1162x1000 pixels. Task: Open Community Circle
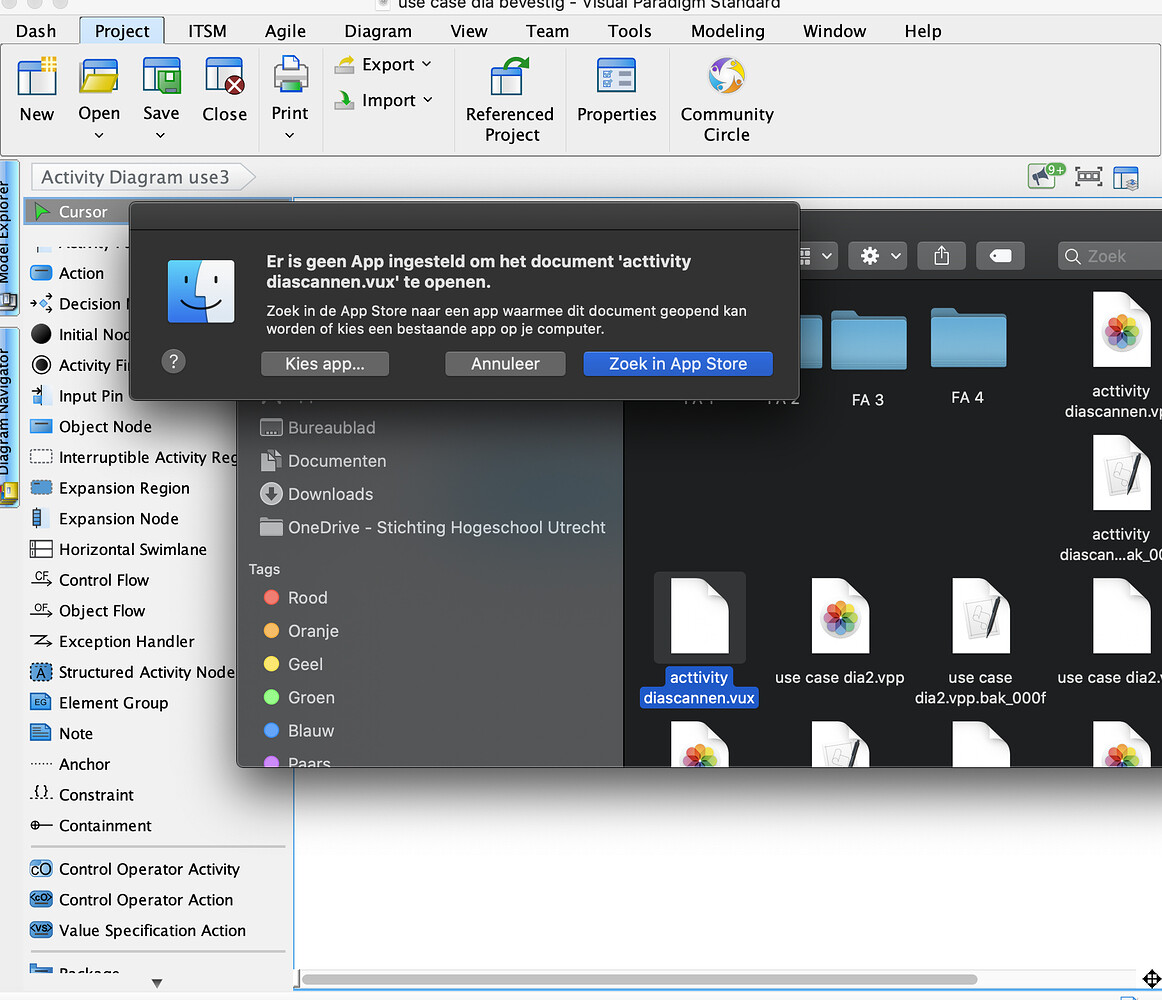click(x=727, y=100)
